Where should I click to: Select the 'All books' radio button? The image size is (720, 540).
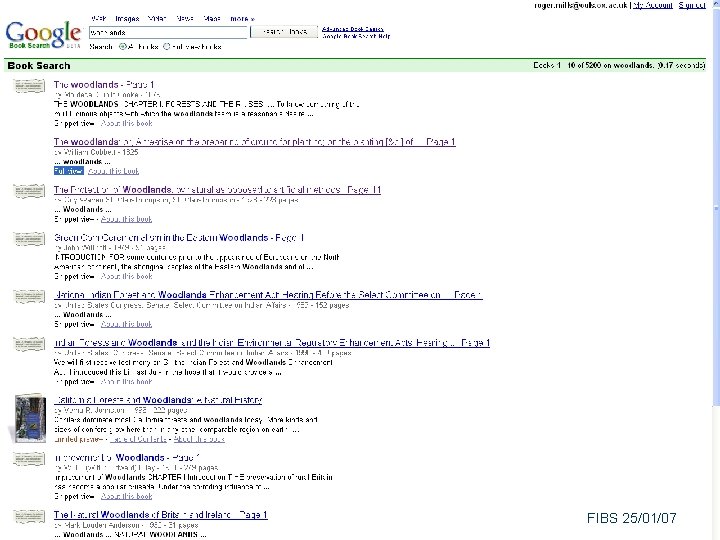point(123,46)
